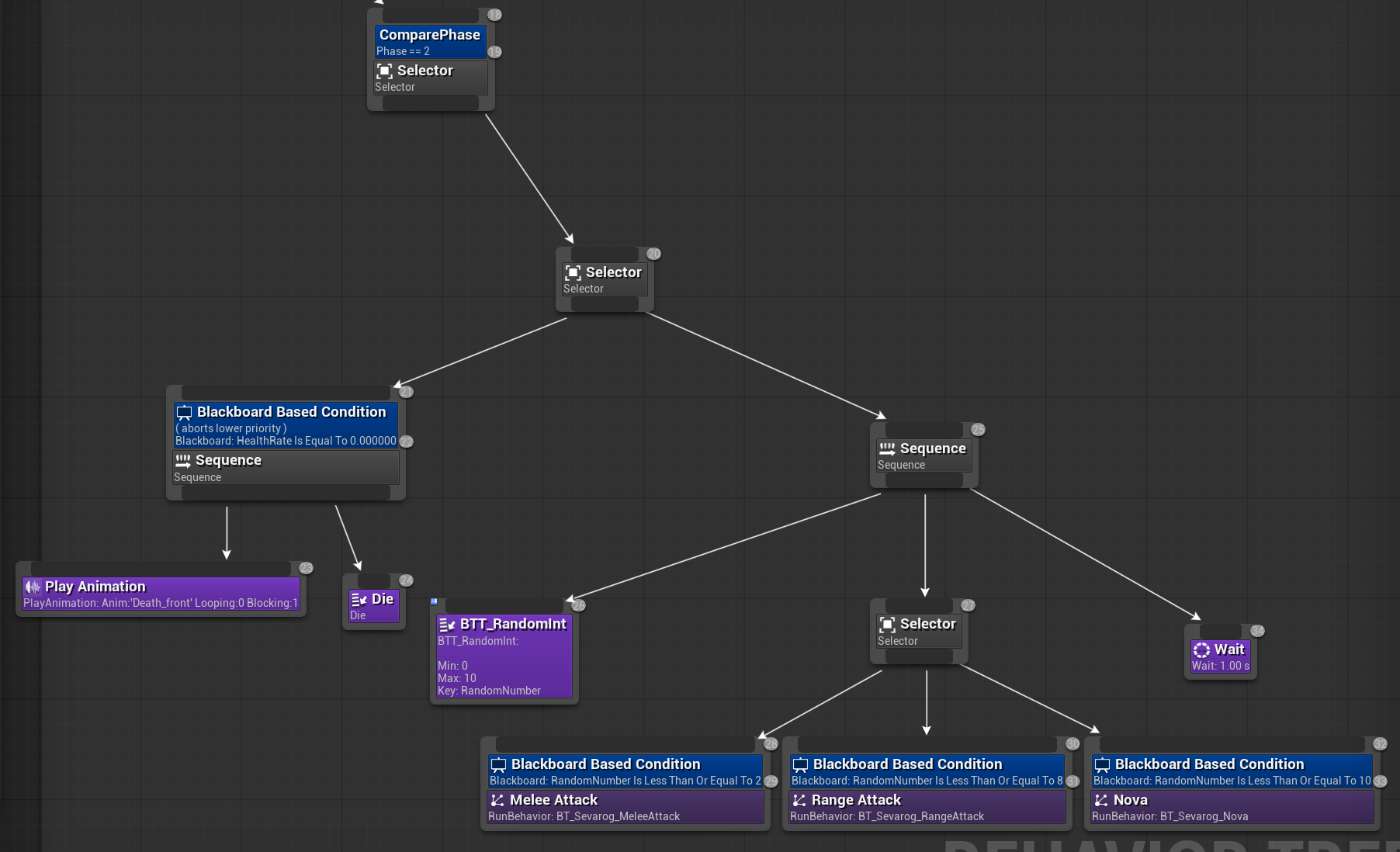The width and height of the screenshot is (1400, 852).
Task: Click the Play Animation waveform icon
Action: (x=33, y=587)
